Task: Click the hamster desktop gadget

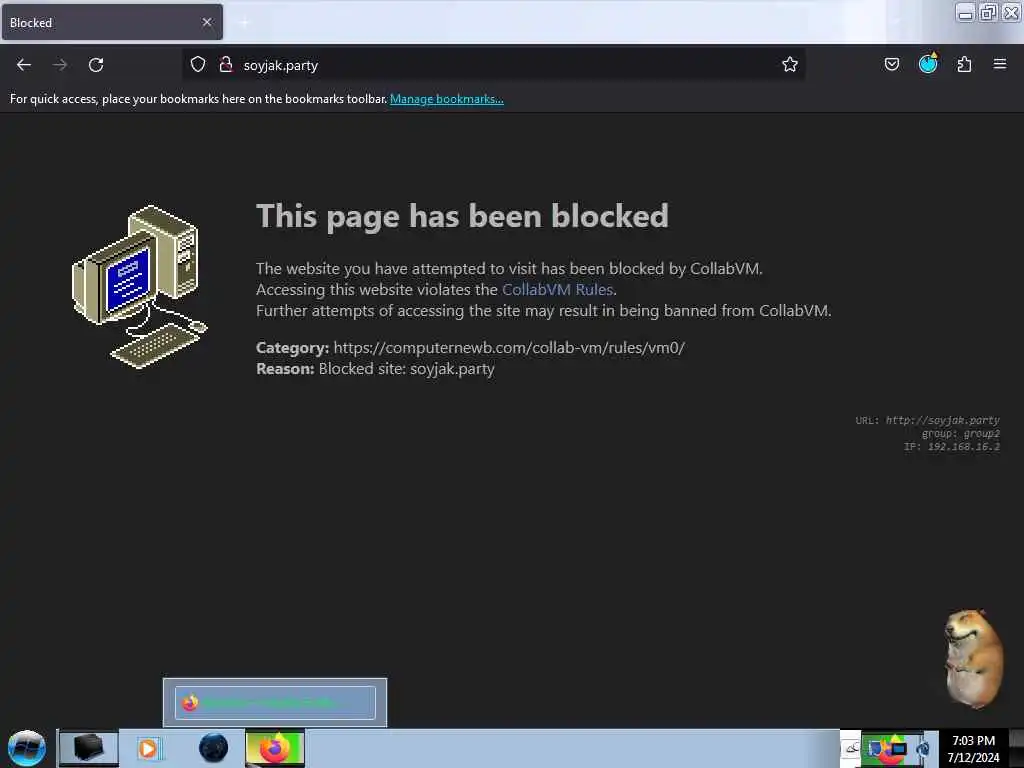Action: click(x=973, y=659)
